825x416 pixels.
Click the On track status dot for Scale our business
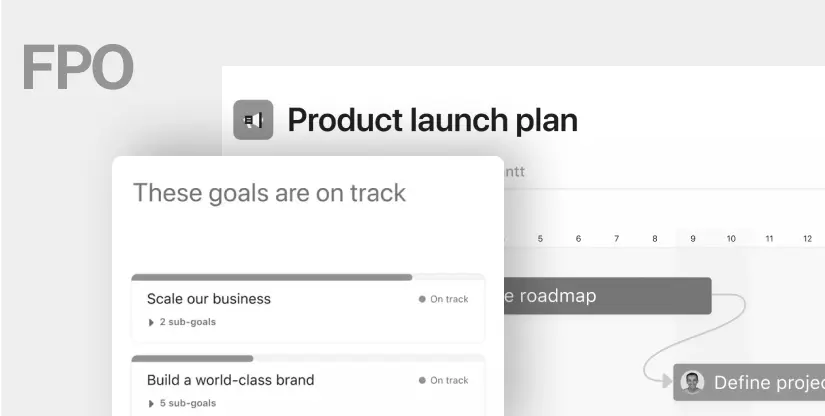(x=422, y=299)
